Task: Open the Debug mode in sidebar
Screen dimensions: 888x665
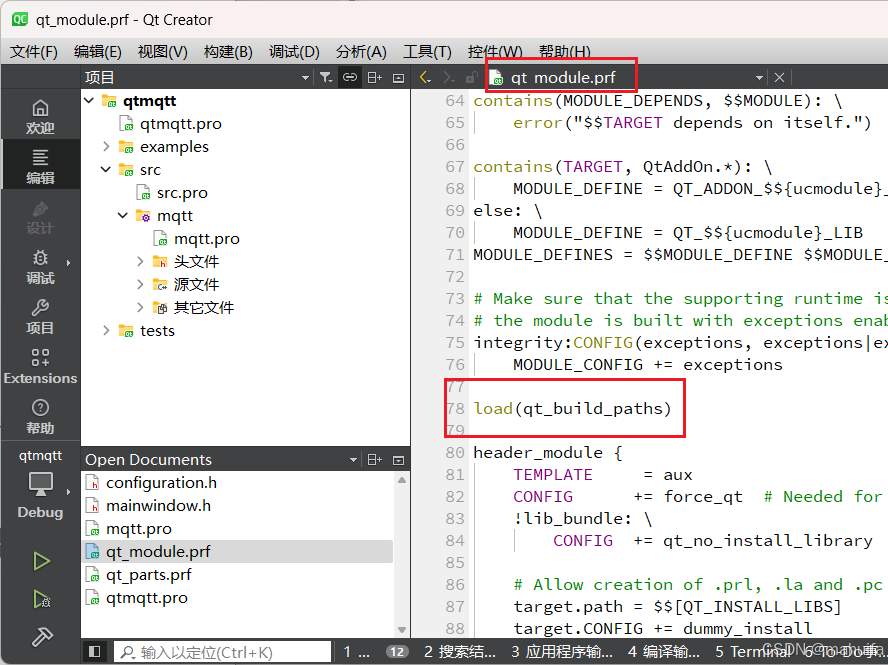Action: click(40, 267)
